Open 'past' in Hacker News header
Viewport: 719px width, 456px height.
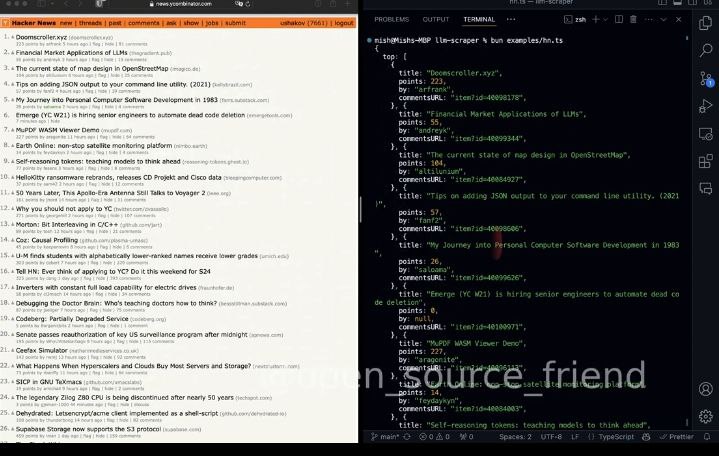tap(115, 23)
